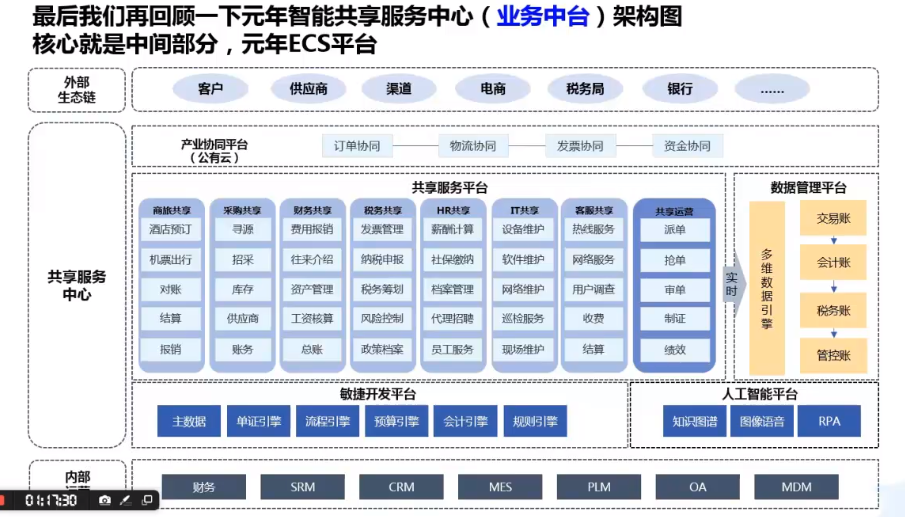Viewport: 905px width, 517px height.
Task: Click the 政策档案 cell
Action: (x=382, y=349)
